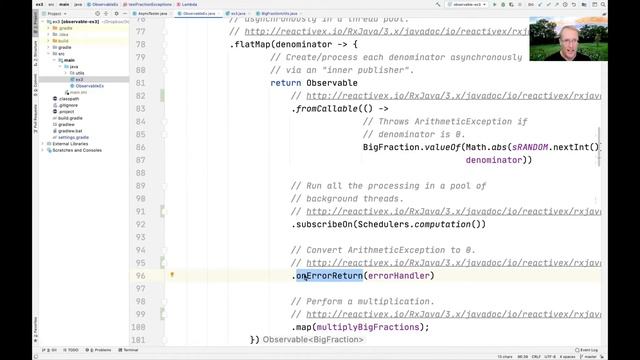The width and height of the screenshot is (640, 360).
Task: Click the locate file target icon in Project panel
Action: 97,13
